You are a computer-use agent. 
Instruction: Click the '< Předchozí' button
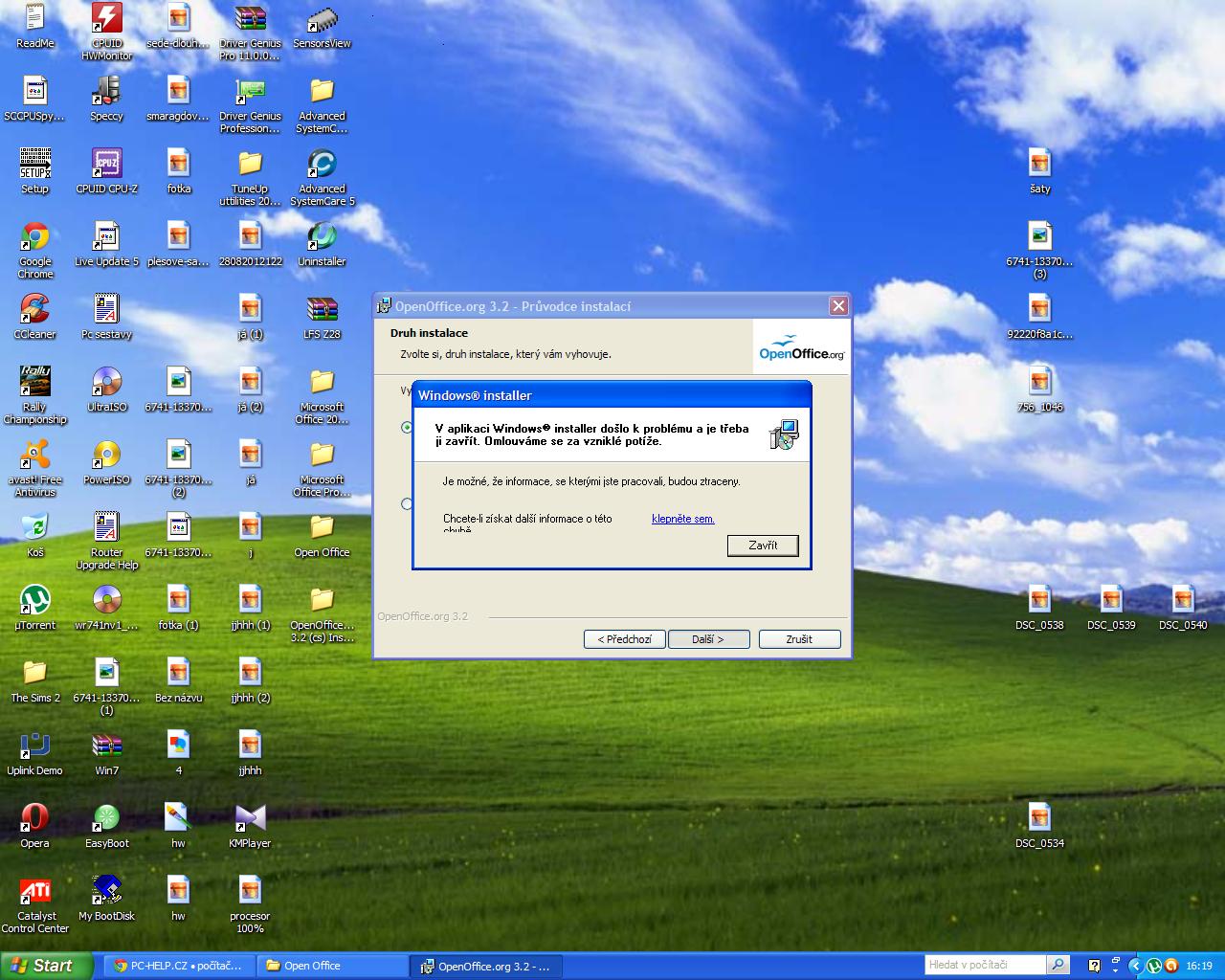[624, 639]
